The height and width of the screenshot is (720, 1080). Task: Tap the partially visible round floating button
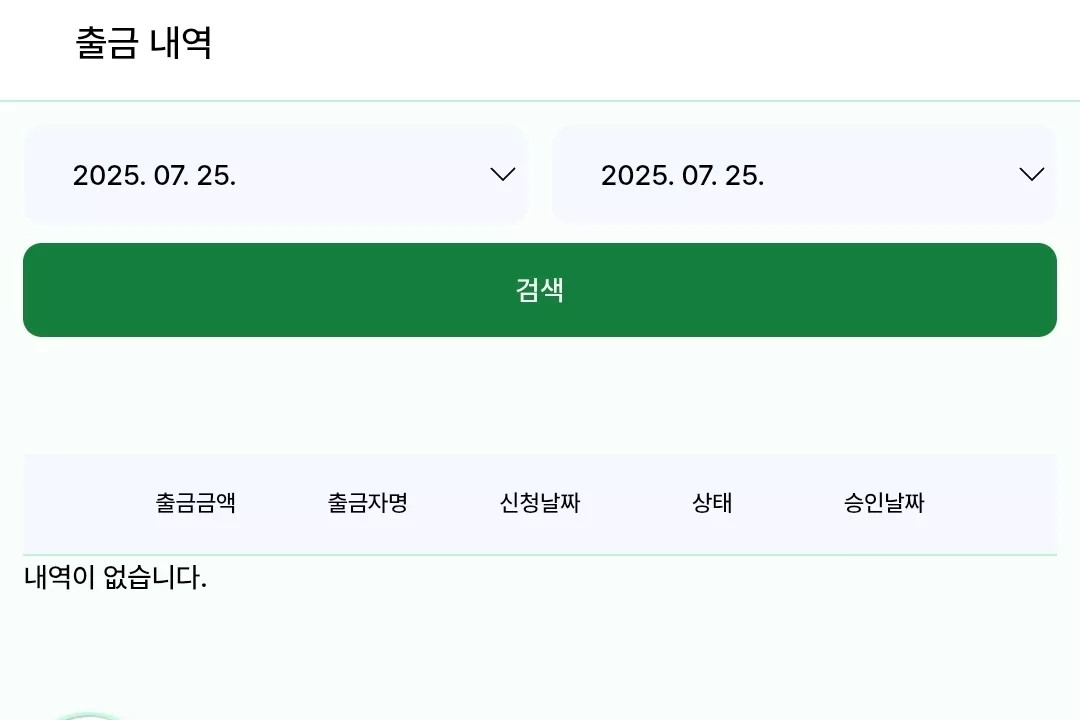[x=90, y=717]
